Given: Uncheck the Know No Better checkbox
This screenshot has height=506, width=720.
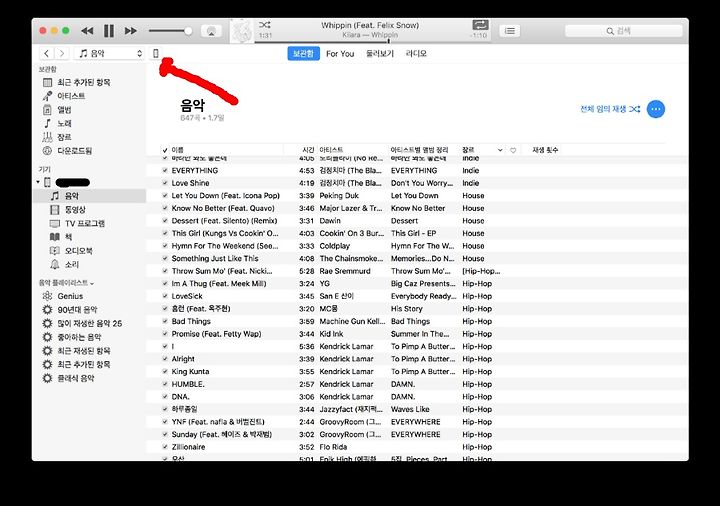Looking at the screenshot, I should (165, 208).
